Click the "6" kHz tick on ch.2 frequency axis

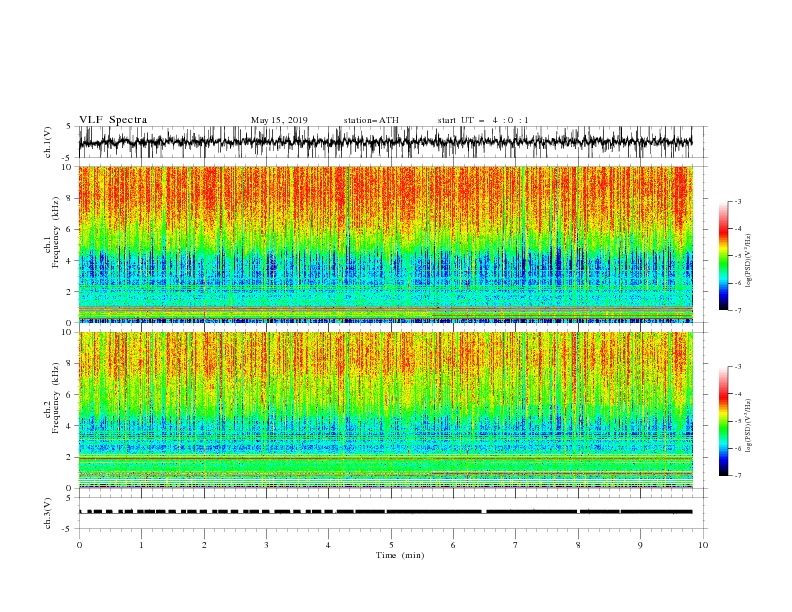click(69, 395)
